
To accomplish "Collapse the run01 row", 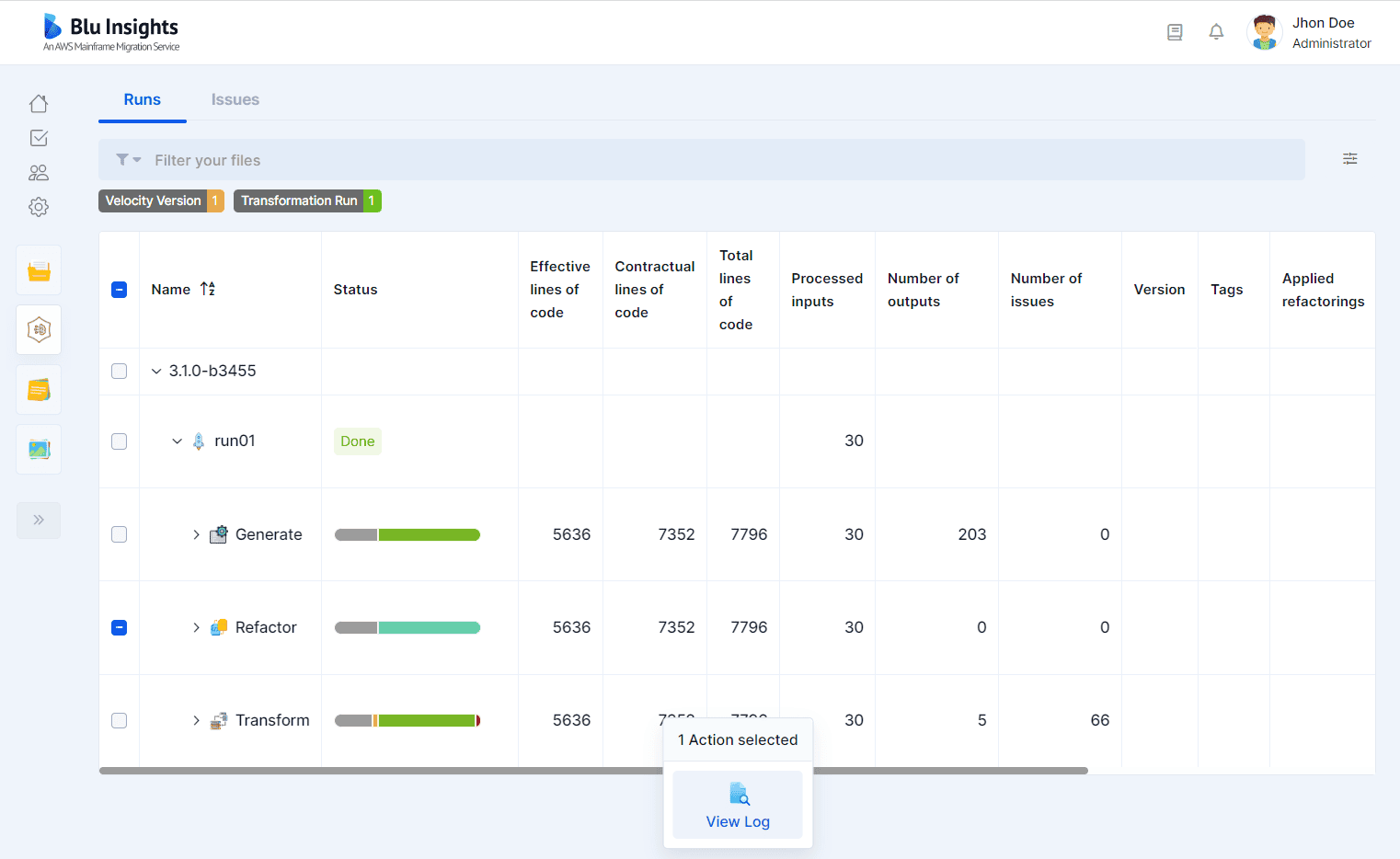I will [178, 441].
